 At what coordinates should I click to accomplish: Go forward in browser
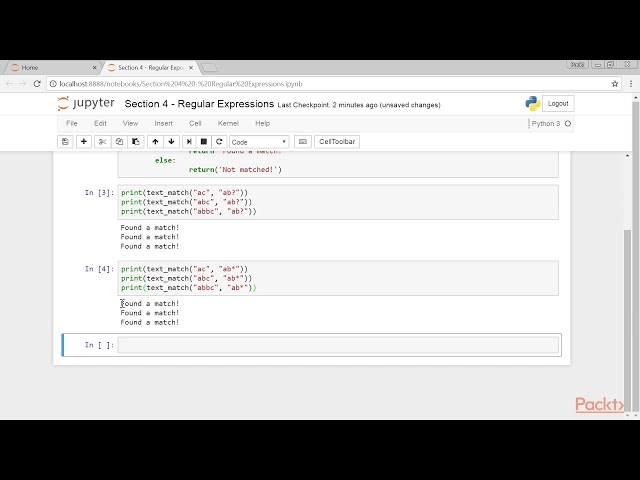(23, 84)
